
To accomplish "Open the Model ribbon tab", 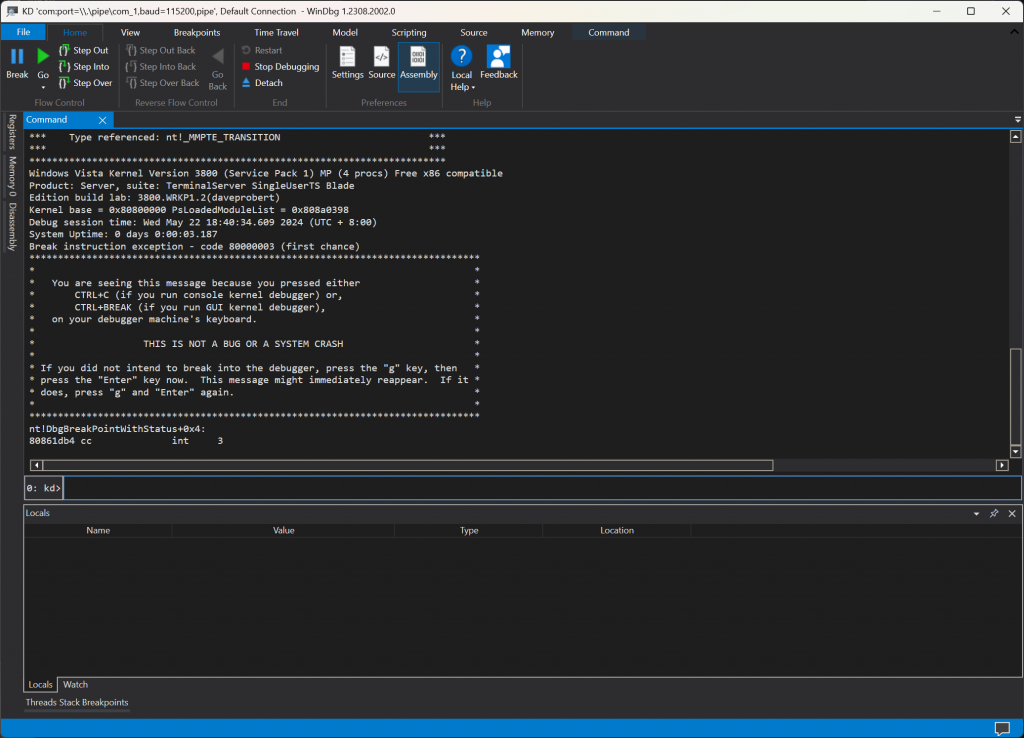I will click(x=345, y=32).
